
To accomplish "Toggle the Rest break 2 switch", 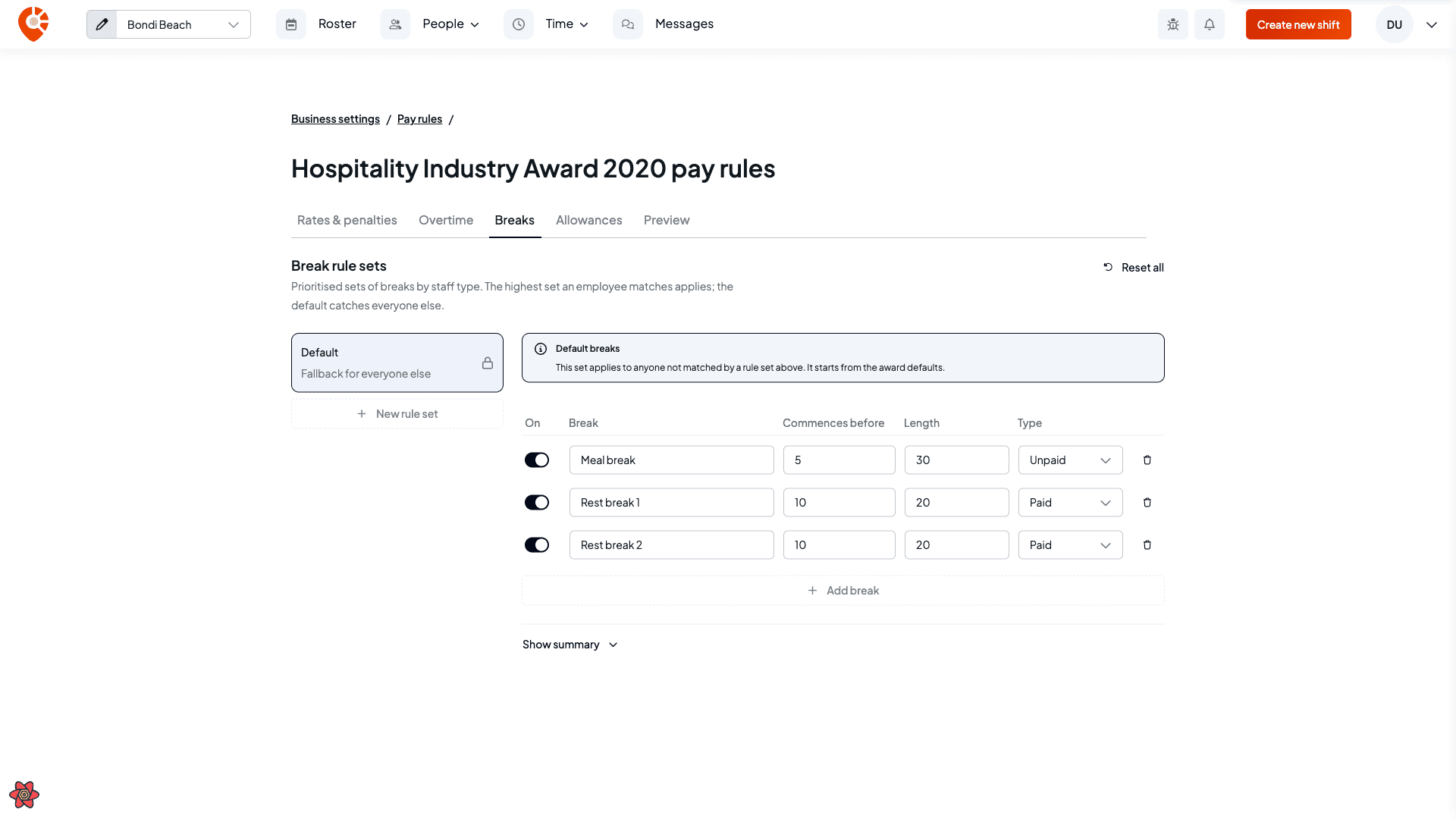I will click(537, 545).
